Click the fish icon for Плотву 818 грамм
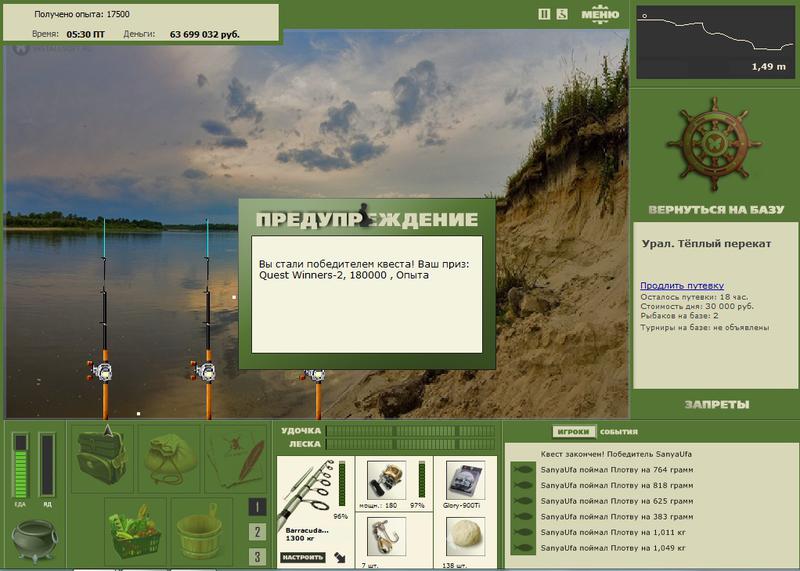The width and height of the screenshot is (800, 571). [x=523, y=485]
